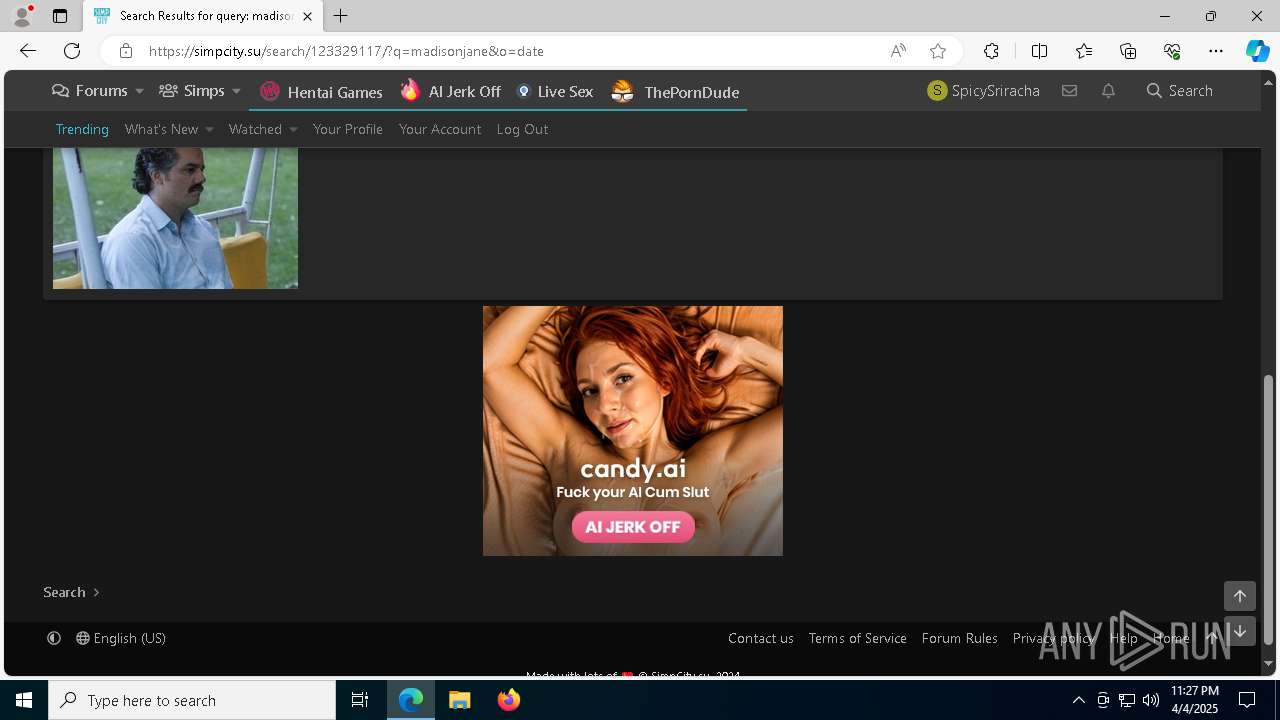Open the network tray icon
The width and height of the screenshot is (1280, 720).
[x=1127, y=700]
